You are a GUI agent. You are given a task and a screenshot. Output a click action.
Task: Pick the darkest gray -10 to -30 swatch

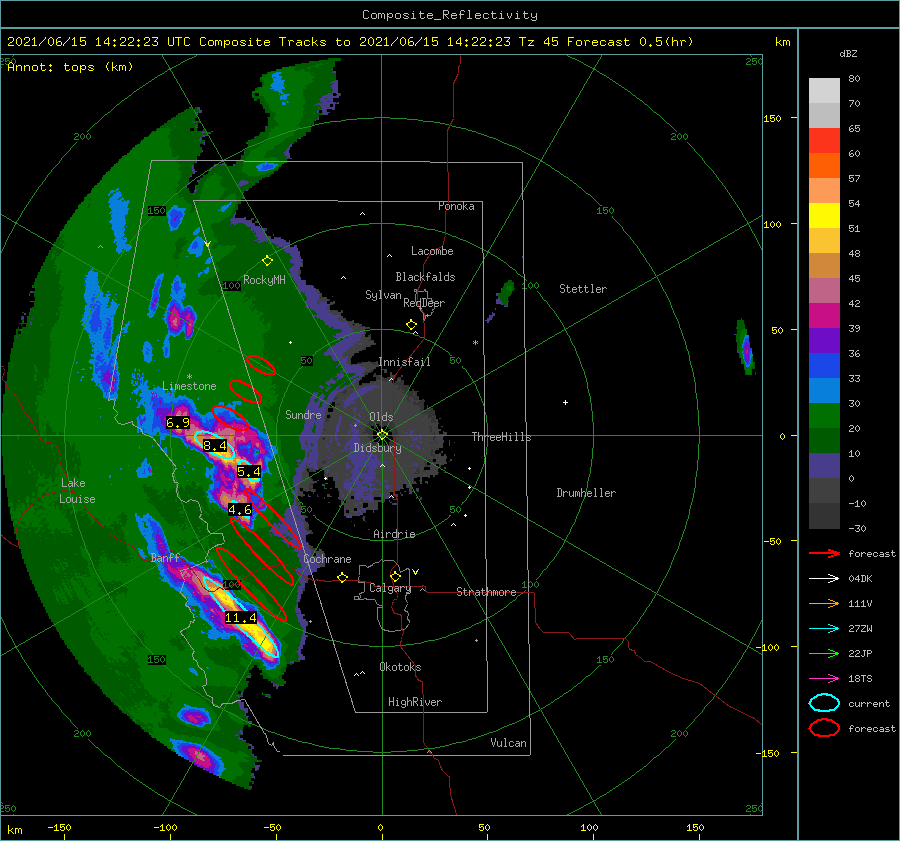pyautogui.click(x=824, y=516)
